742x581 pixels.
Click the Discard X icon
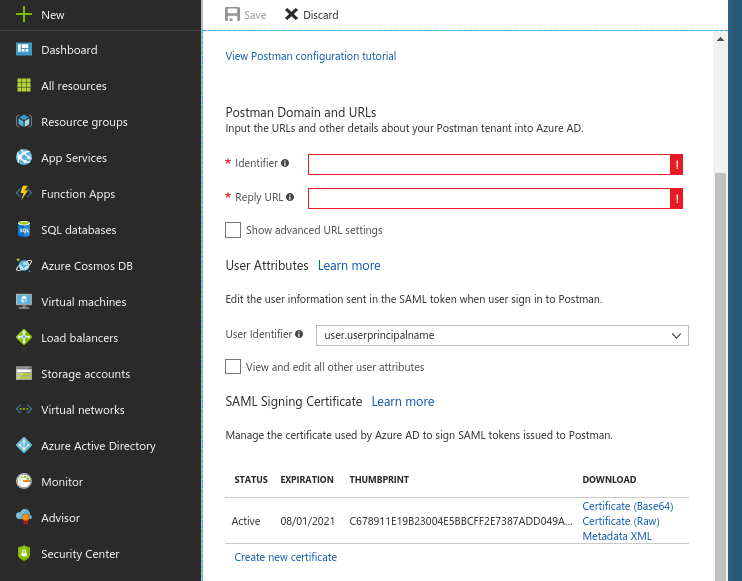click(x=291, y=14)
